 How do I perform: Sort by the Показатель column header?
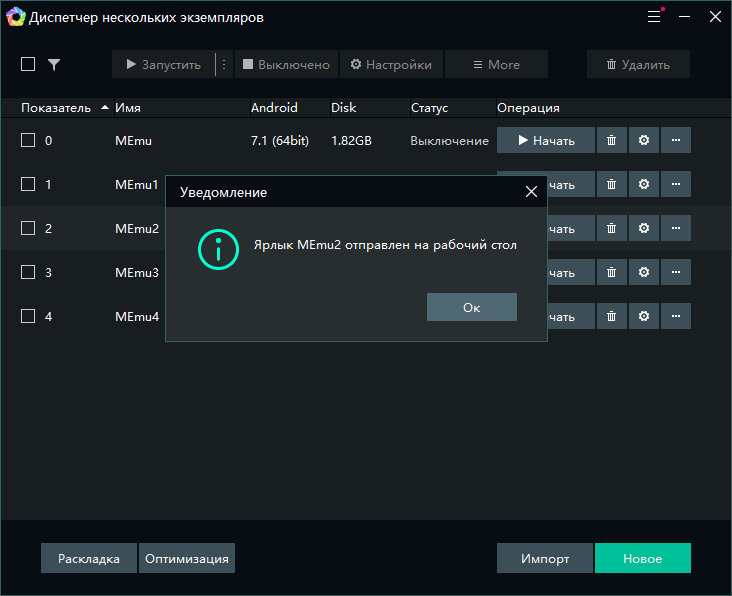(56, 108)
